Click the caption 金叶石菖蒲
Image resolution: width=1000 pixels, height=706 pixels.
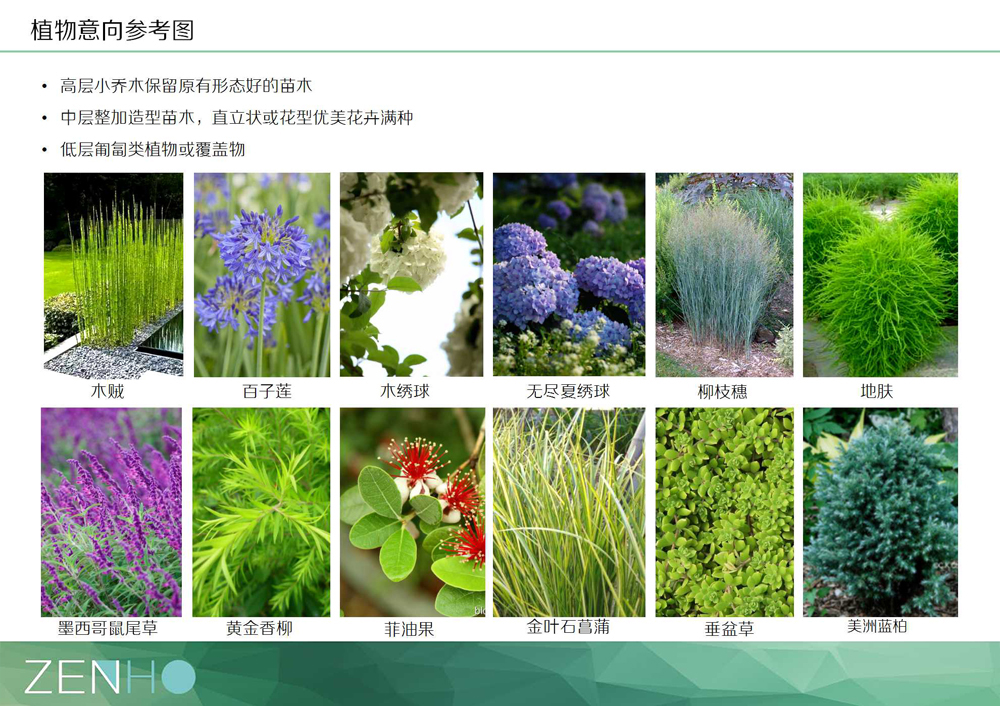568,627
